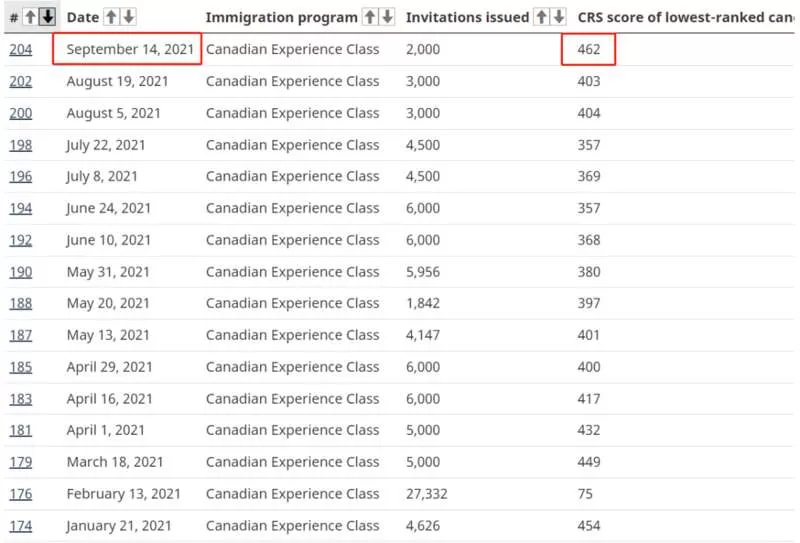This screenshot has width=800, height=543.
Task: Sort Immigration program ascending arrow
Action: [x=370, y=17]
